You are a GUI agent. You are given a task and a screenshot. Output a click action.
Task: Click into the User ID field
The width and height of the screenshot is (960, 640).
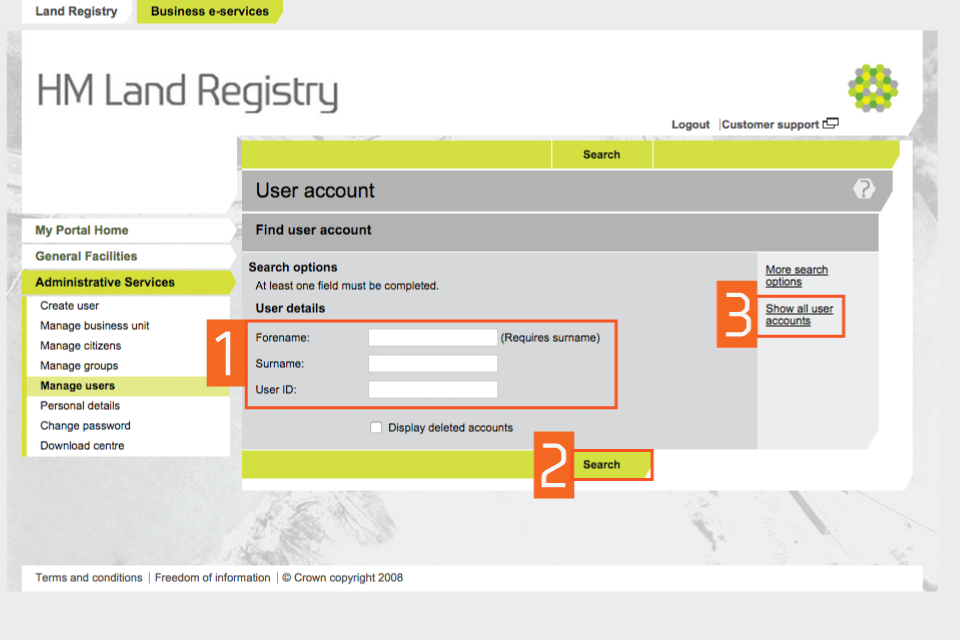point(432,390)
